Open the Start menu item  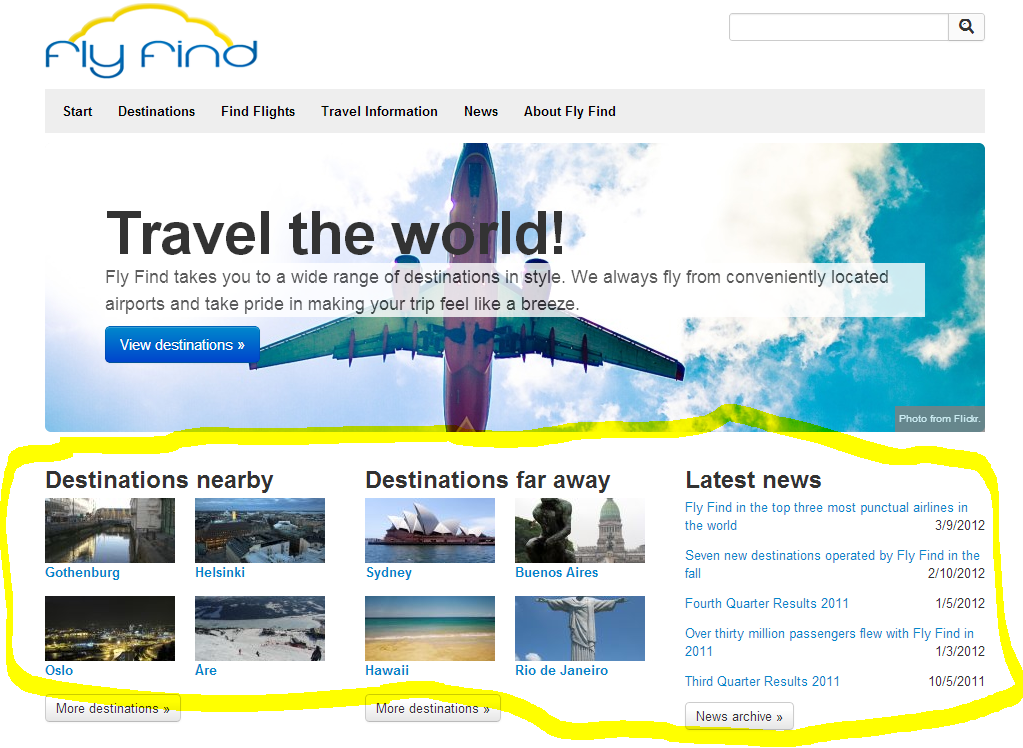[77, 111]
